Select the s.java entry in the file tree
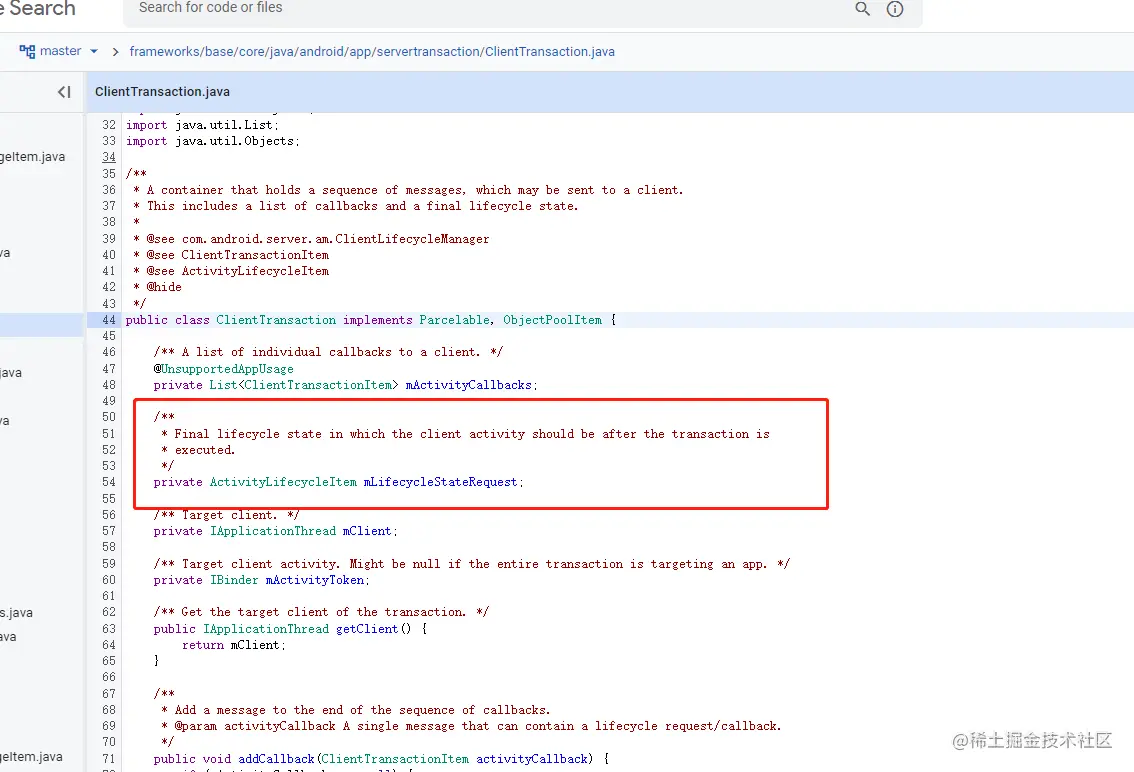Screen dimensions: 1134x772 [x=17, y=613]
